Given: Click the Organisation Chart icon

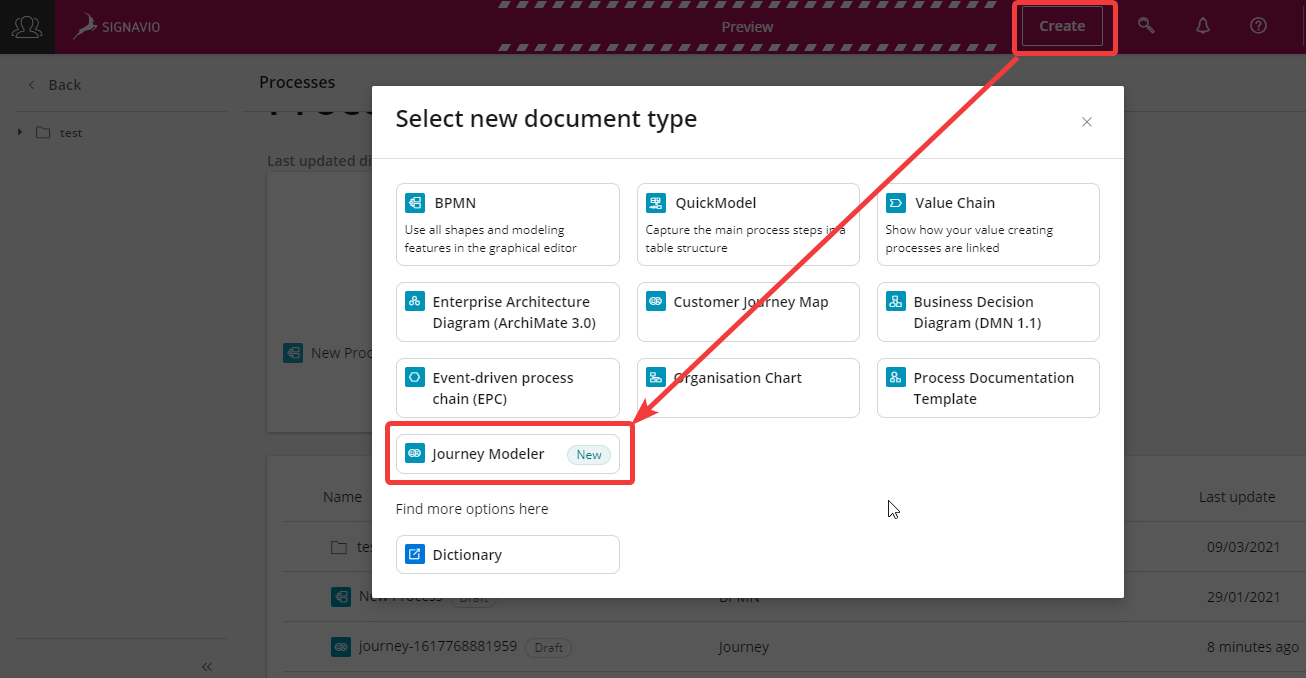Looking at the screenshot, I should (656, 377).
